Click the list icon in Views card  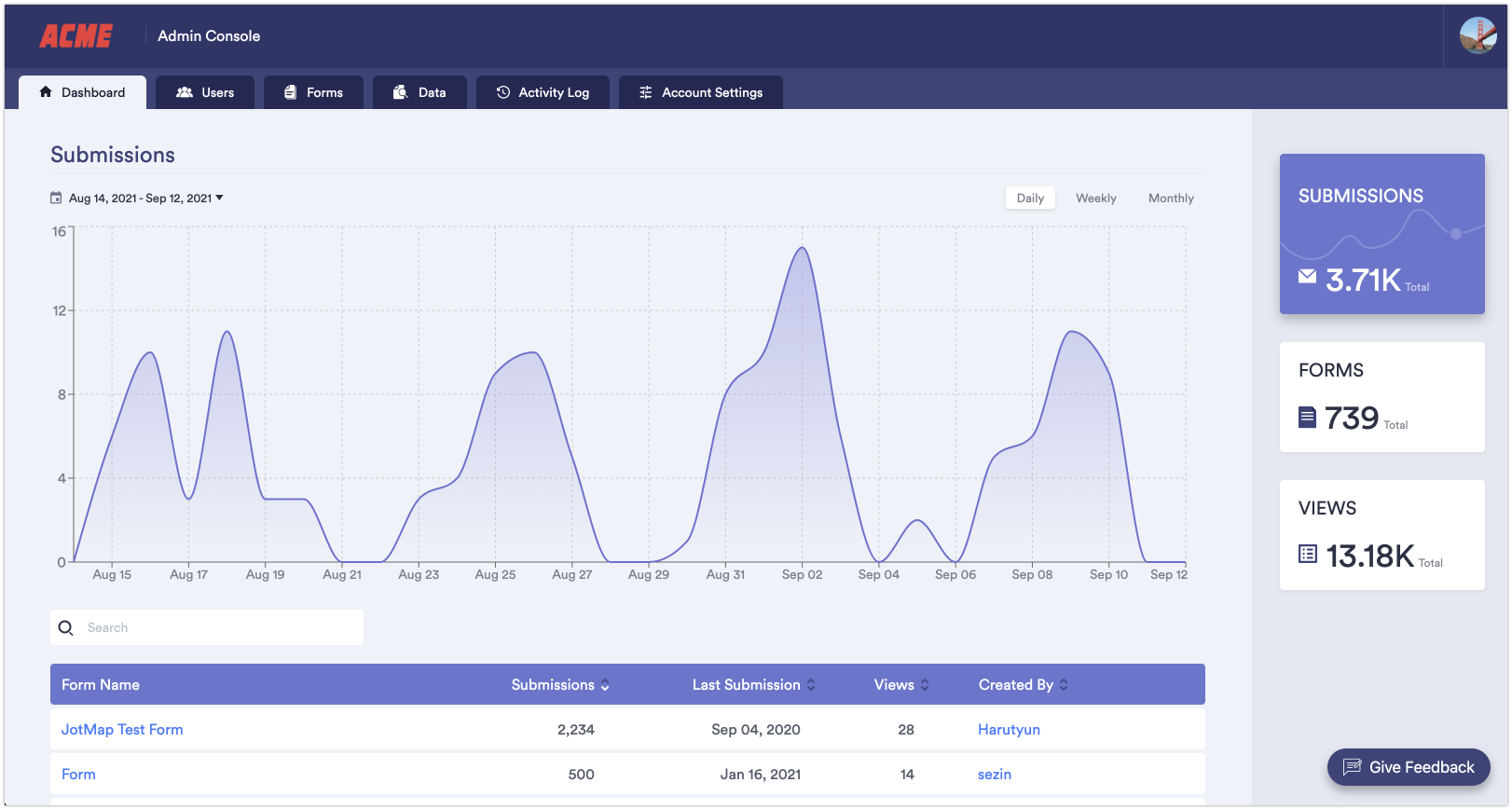(x=1307, y=555)
